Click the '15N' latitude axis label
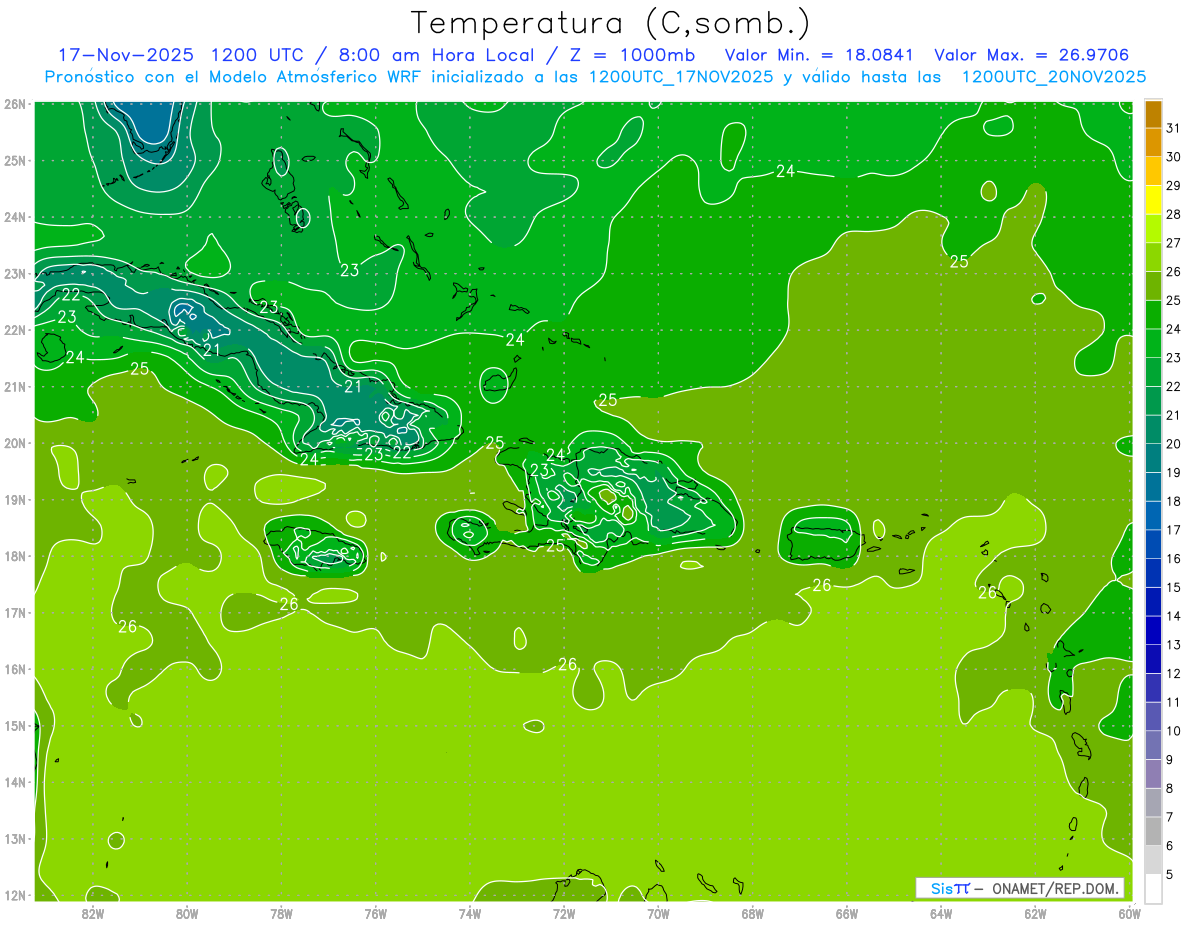Screen dimensions: 1200x927 pyautogui.click(x=15, y=726)
